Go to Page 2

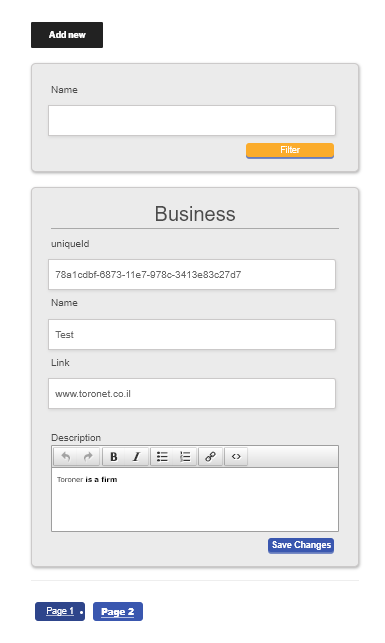[x=118, y=611]
